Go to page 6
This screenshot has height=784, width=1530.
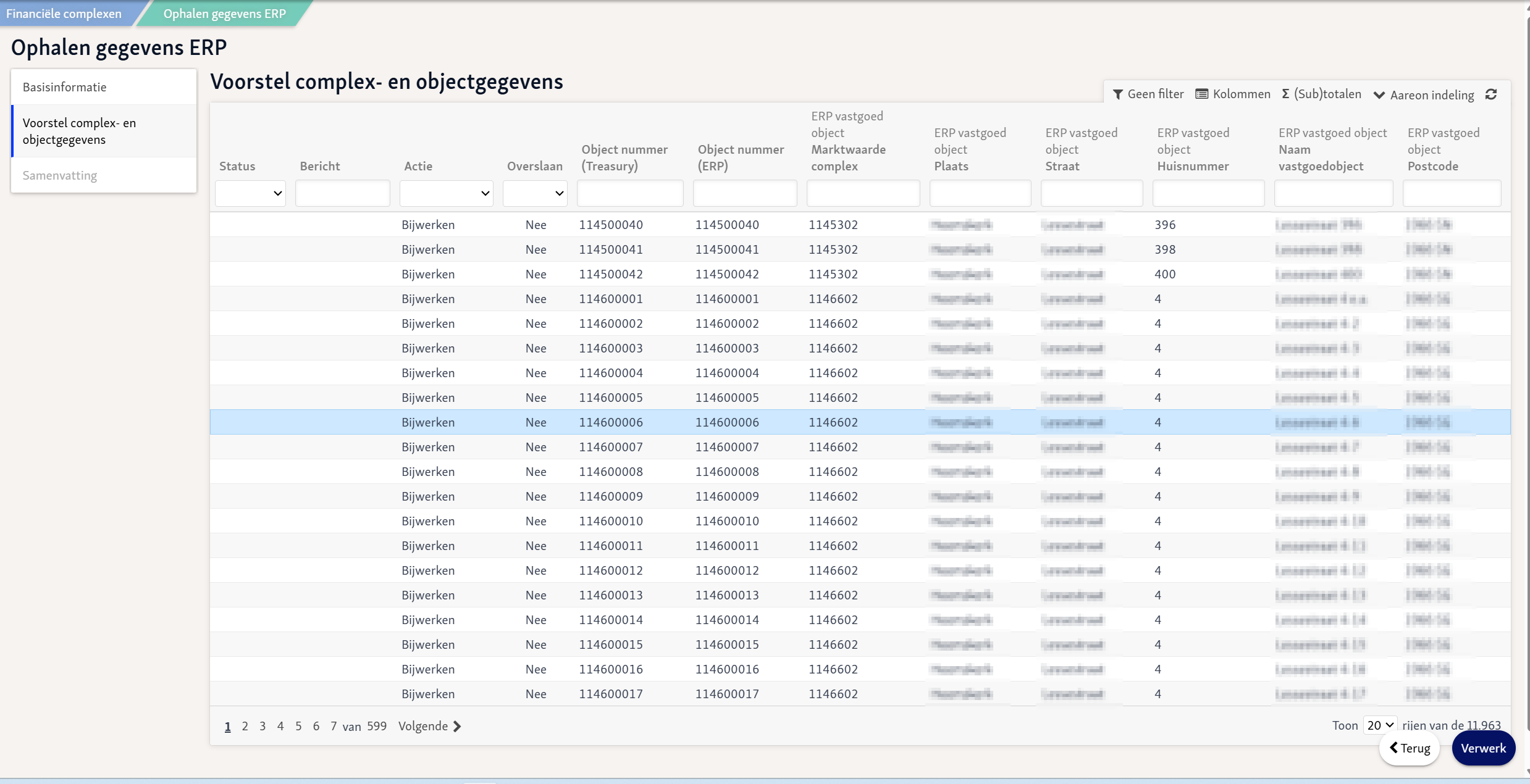click(316, 726)
